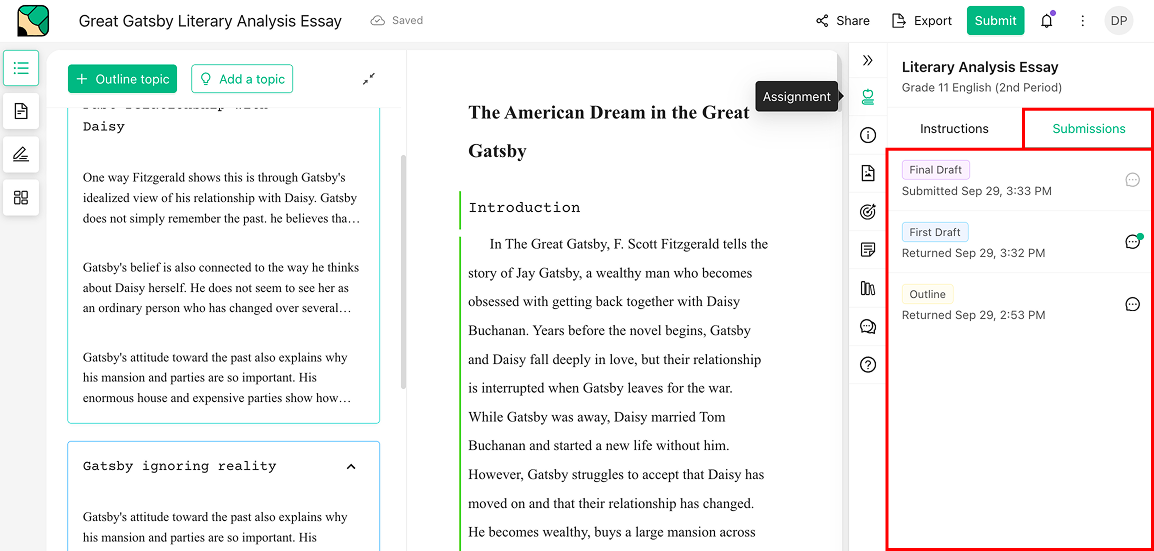Select the Outline submission tag

coord(927,294)
